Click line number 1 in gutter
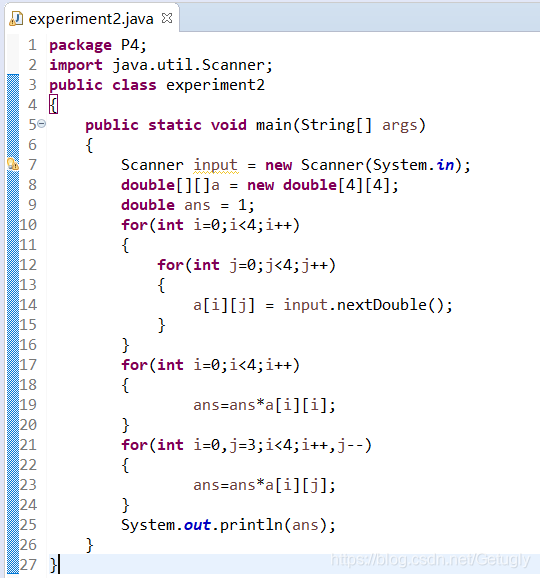This screenshot has height=578, width=540. point(32,45)
